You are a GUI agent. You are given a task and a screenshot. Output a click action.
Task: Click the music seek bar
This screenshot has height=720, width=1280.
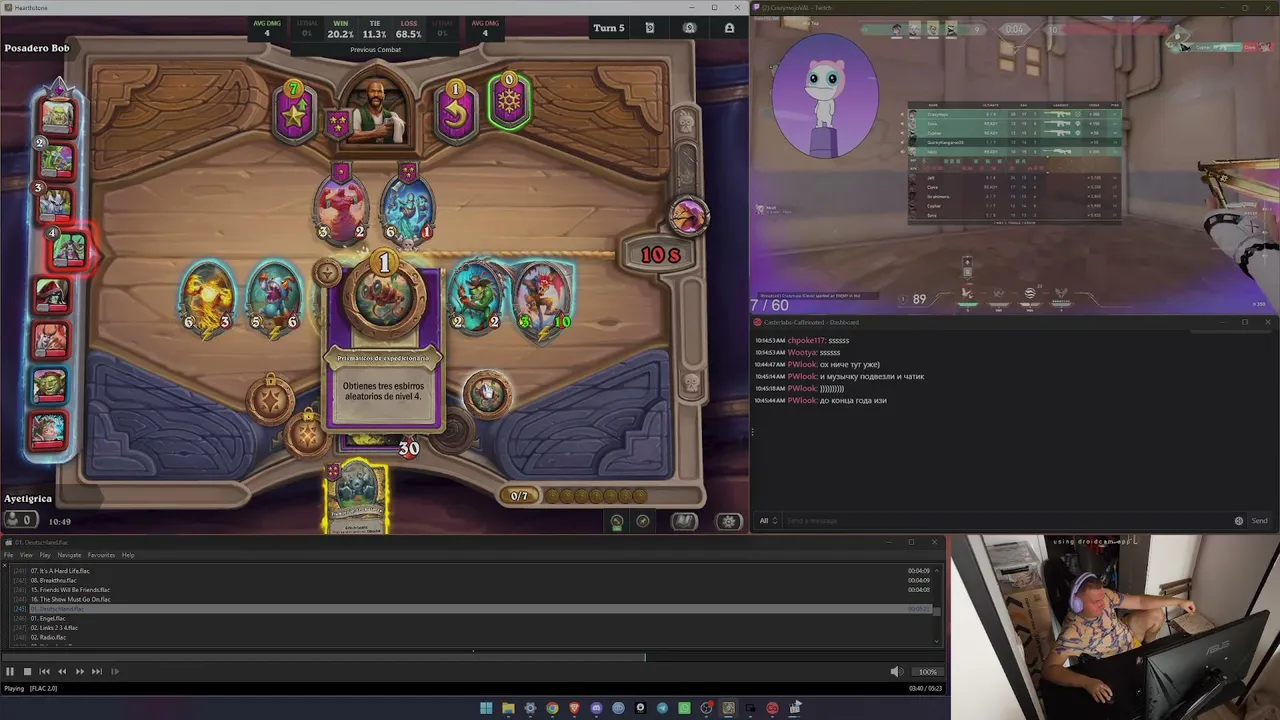pyautogui.click(x=472, y=657)
